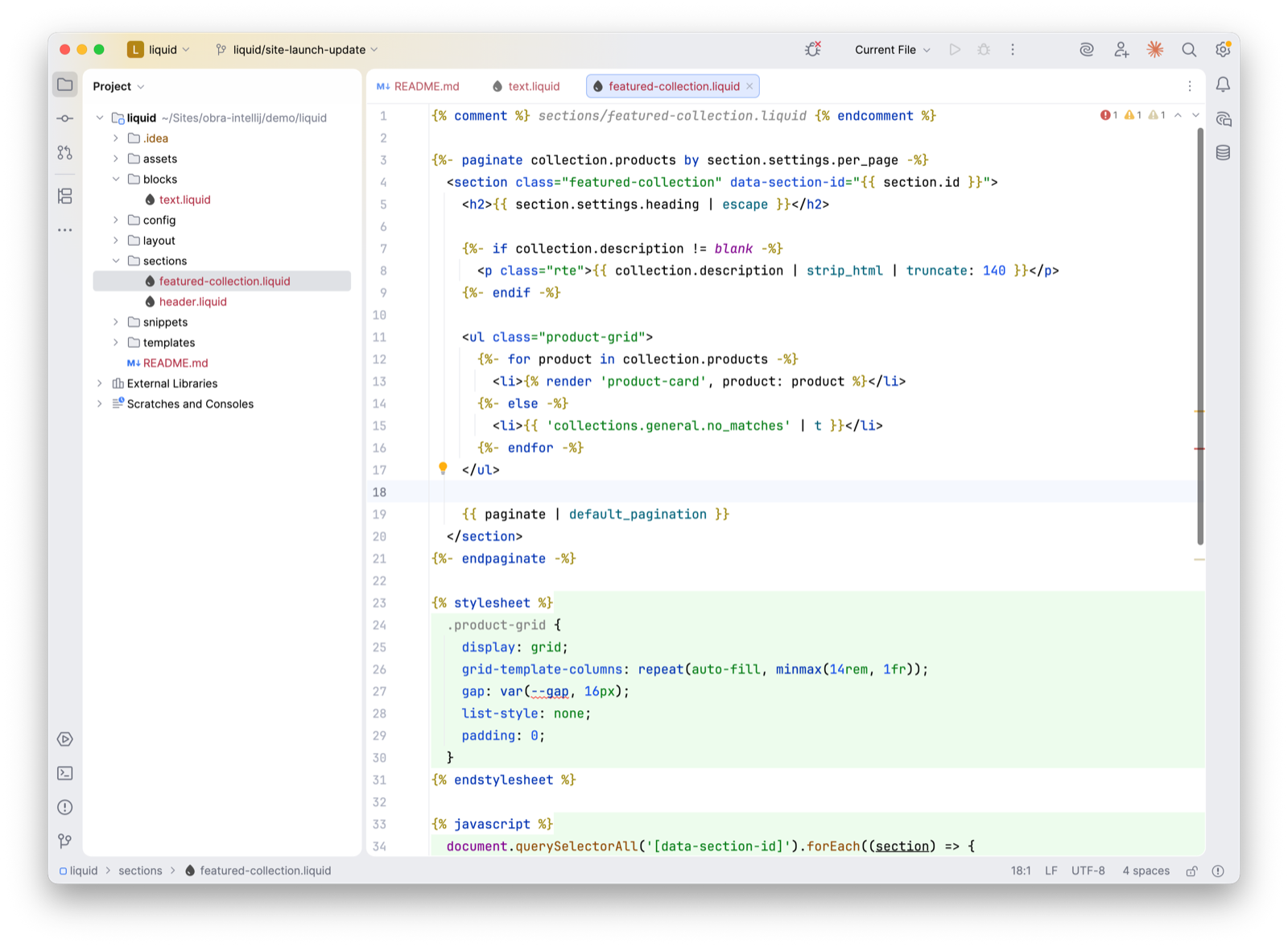Viewport: 1288px width, 947px height.
Task: Expand the templates folder
Action: click(x=116, y=342)
